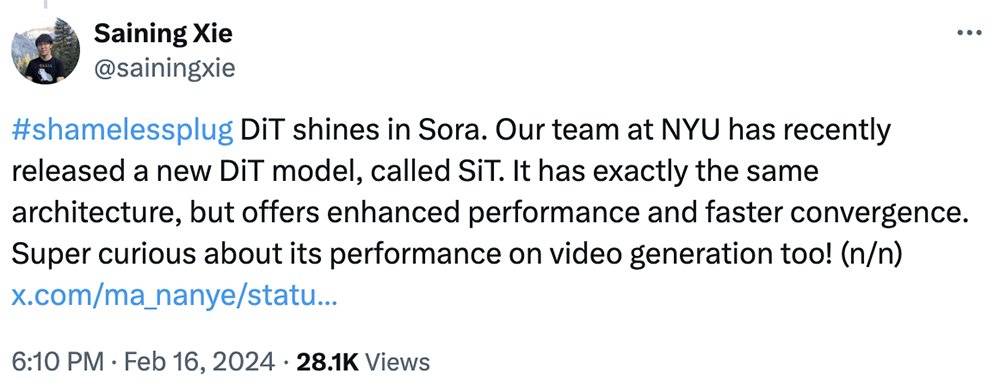Image resolution: width=1000 pixels, height=386 pixels.
Task: Select the Feb 16, 2024 date
Action: click(196, 362)
